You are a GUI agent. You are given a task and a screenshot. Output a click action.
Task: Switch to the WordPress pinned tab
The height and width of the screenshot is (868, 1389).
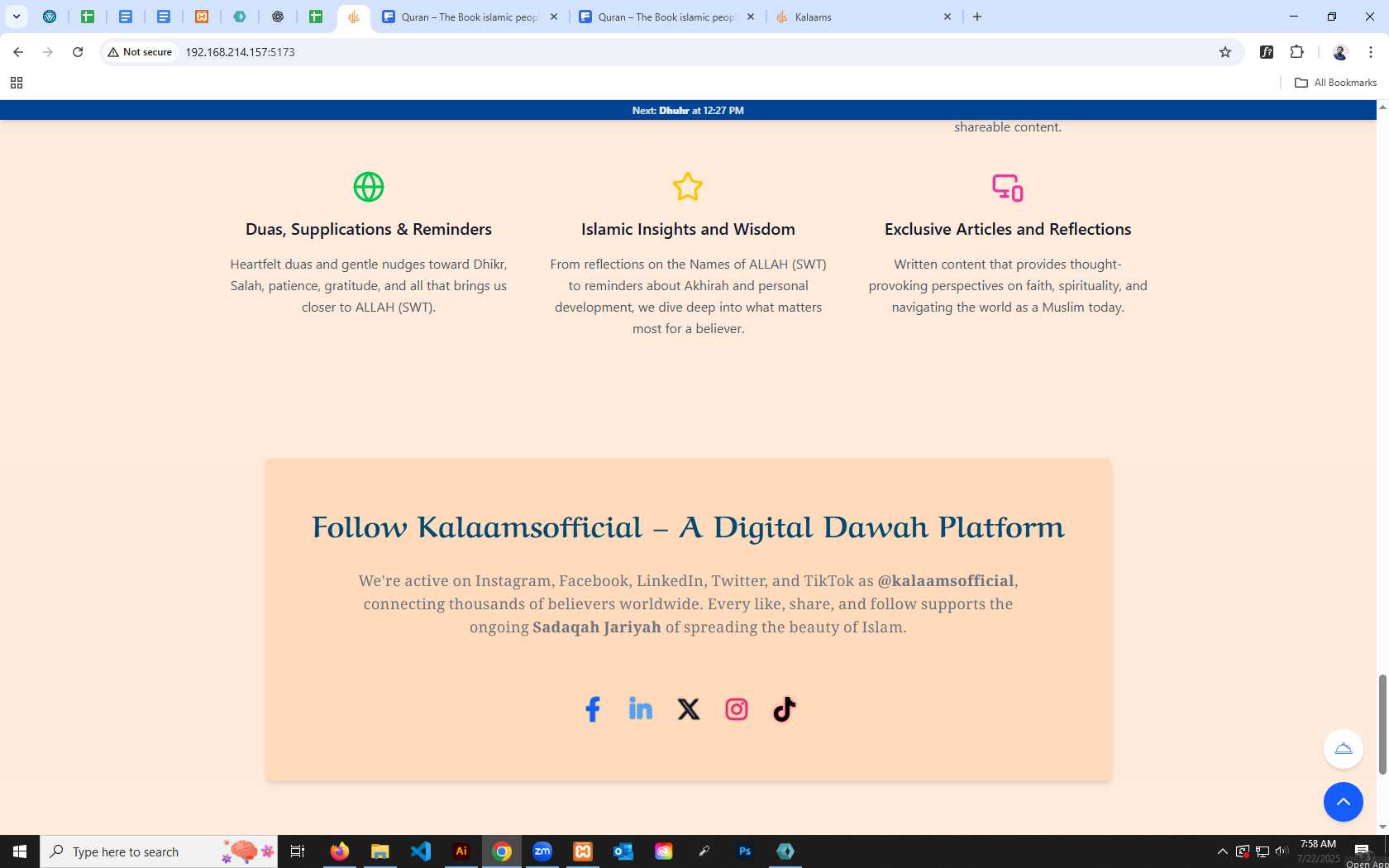(50, 17)
